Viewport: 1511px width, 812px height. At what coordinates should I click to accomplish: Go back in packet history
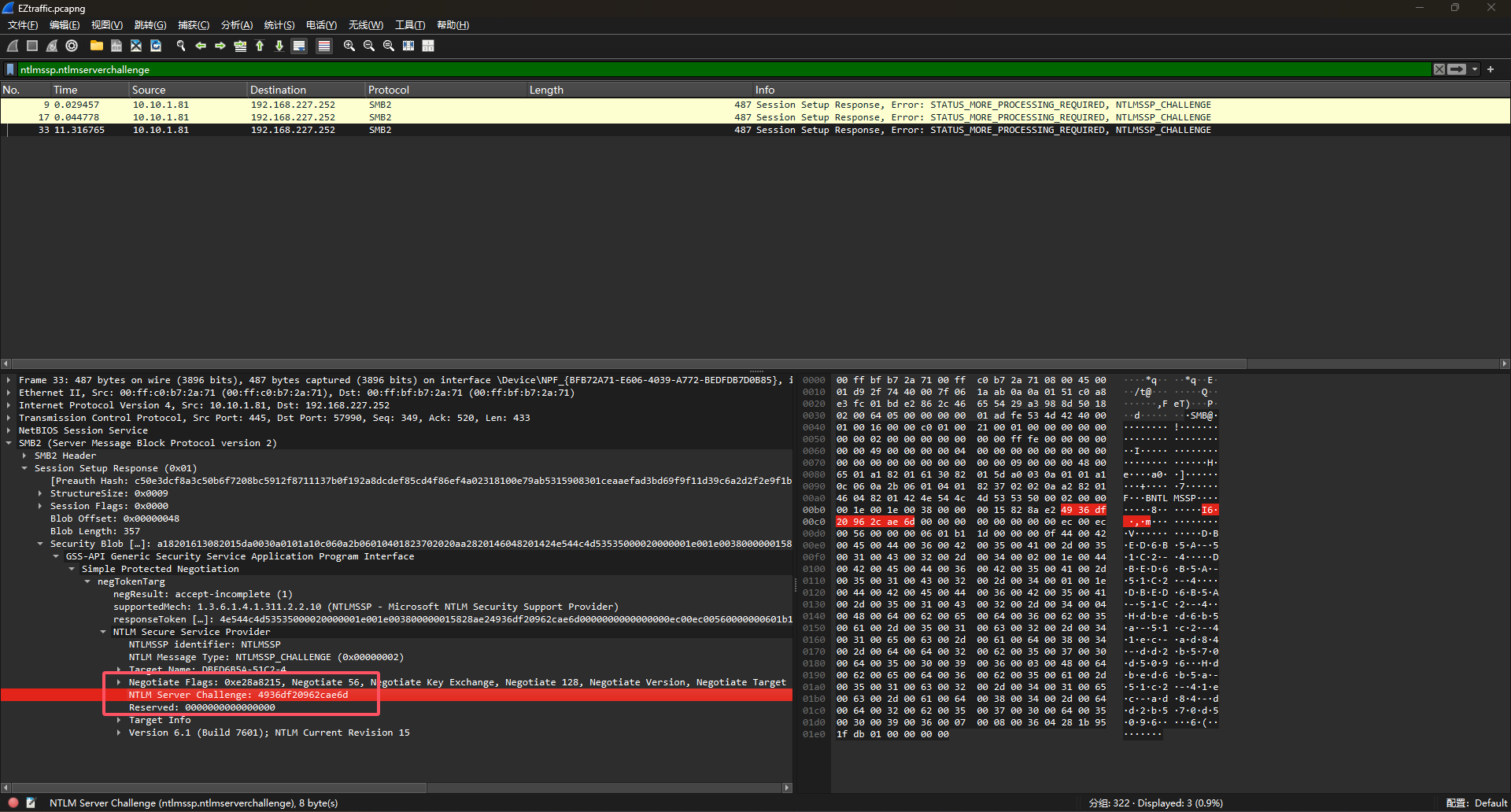201,46
